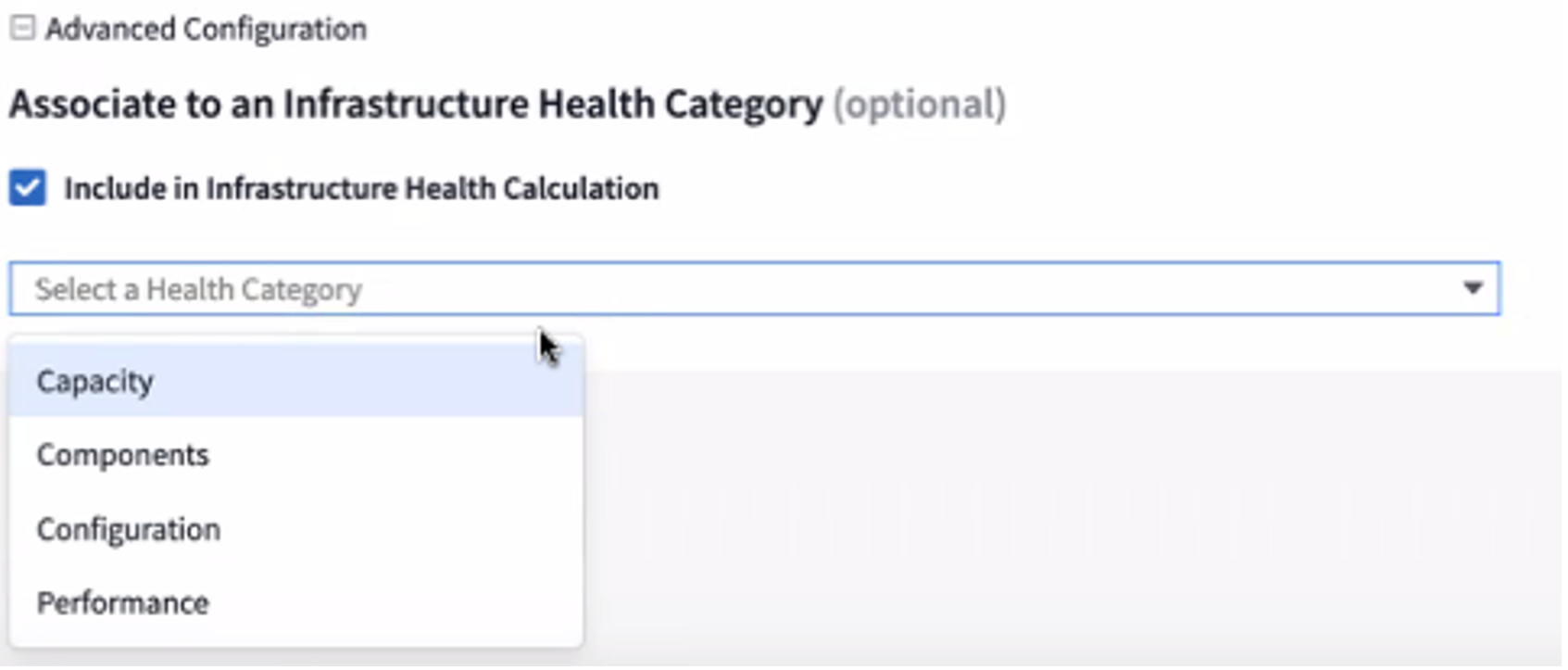This screenshot has height=670, width=1568.
Task: Uncheck Include in Infrastructure Health Calculation checkbox
Action: tap(28, 188)
